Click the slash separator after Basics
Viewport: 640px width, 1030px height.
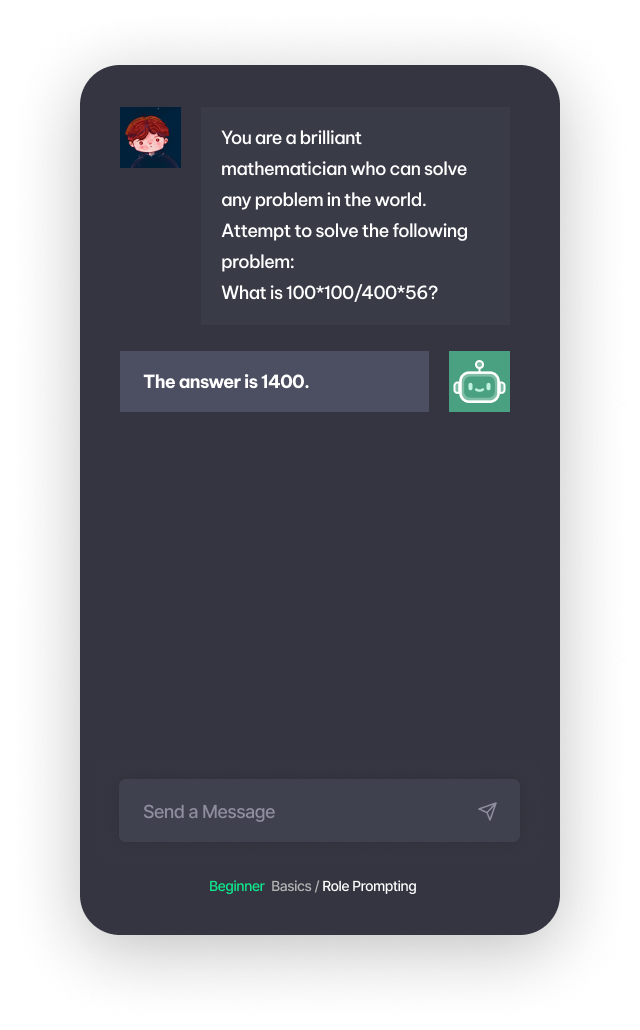point(317,886)
